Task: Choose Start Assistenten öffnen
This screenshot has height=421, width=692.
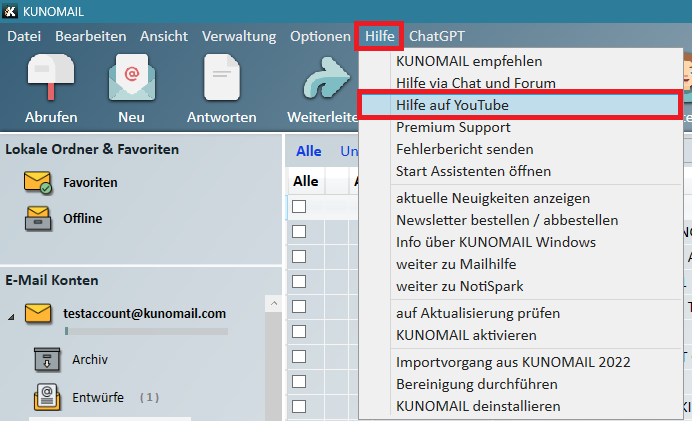Action: [x=521, y=171]
